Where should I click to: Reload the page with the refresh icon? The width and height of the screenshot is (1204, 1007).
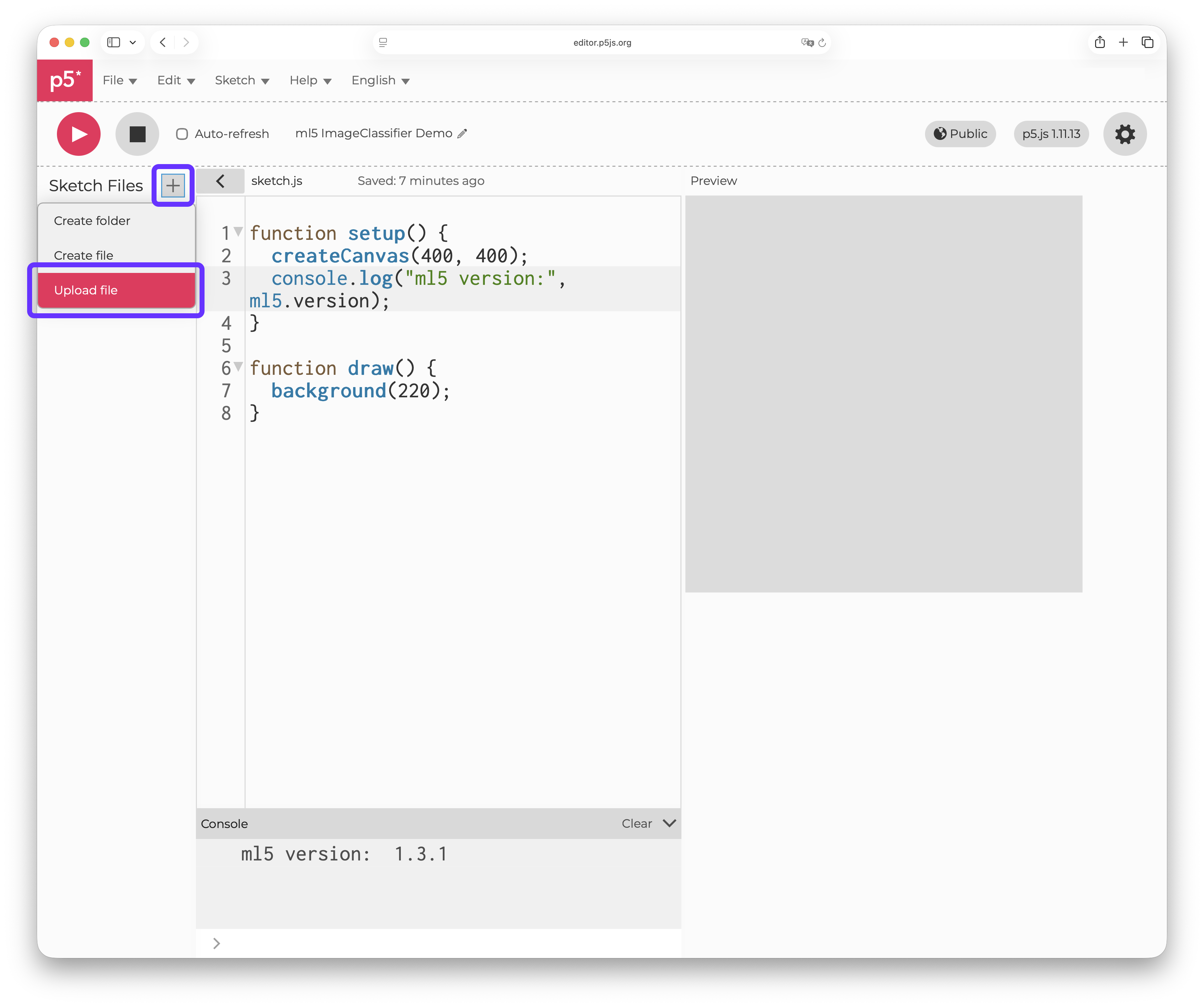coord(822,42)
